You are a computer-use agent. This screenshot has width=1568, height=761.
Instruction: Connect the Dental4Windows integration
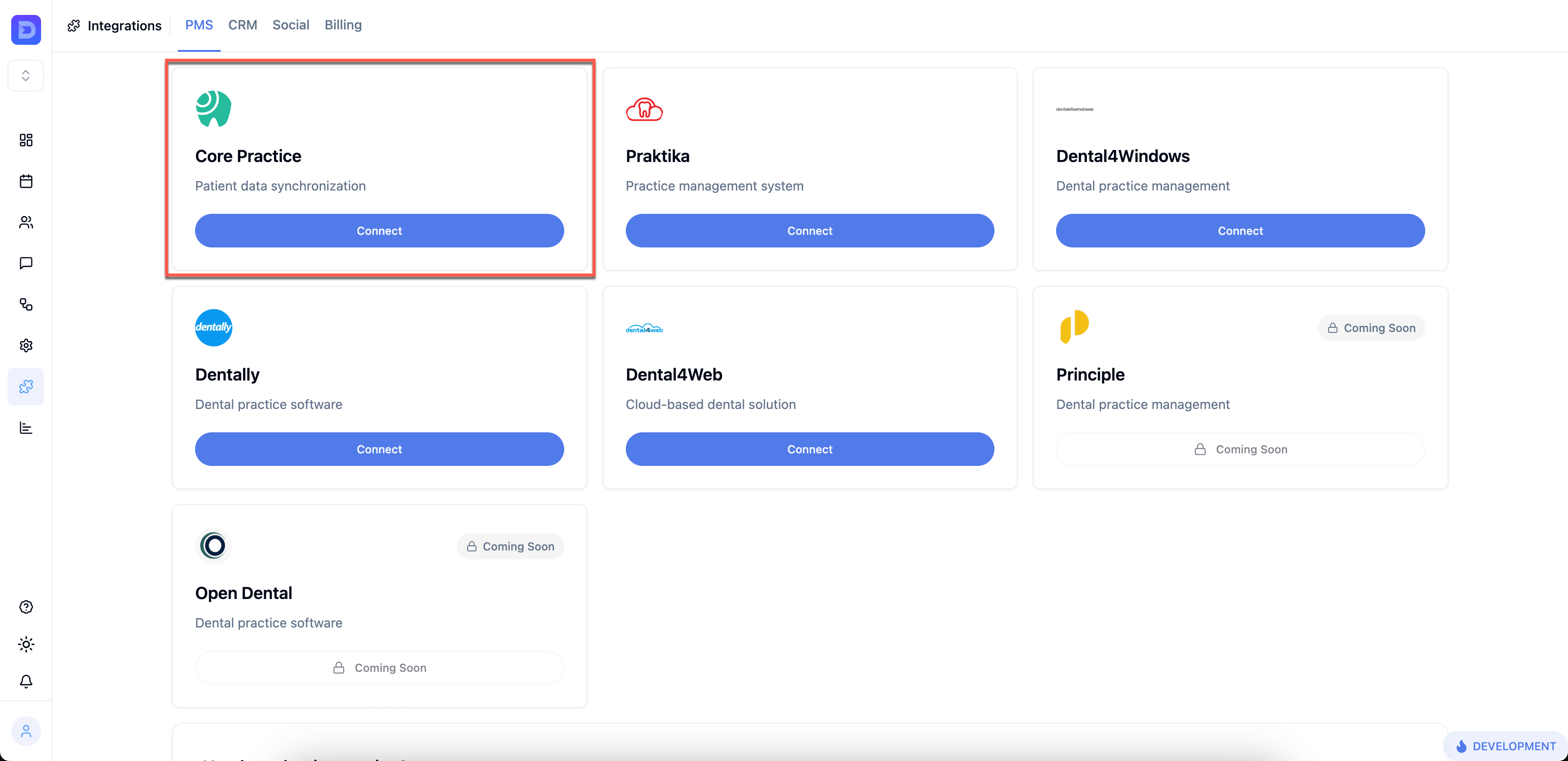1240,231
